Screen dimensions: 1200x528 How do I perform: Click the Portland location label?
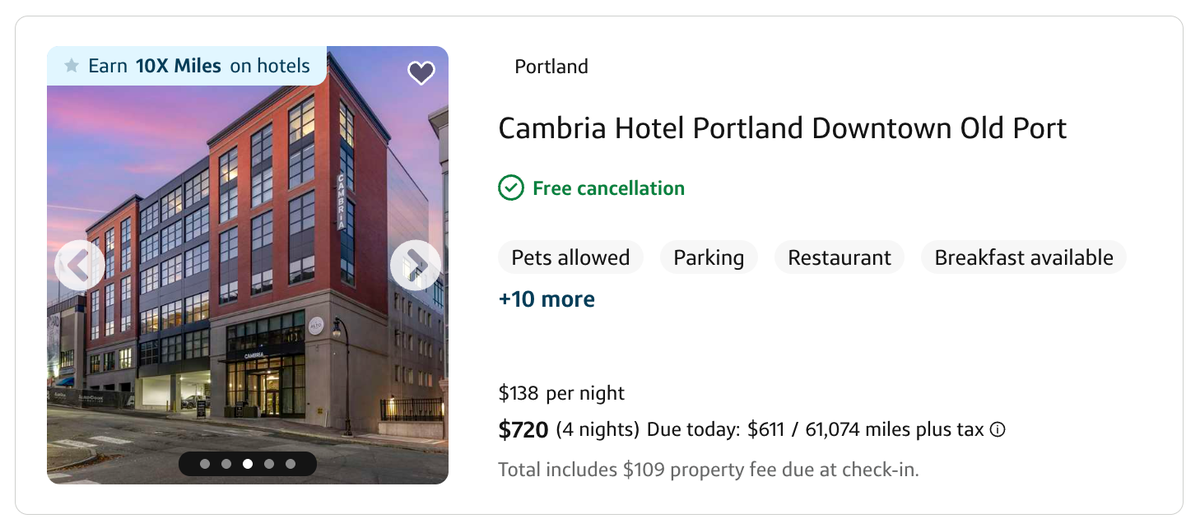551,67
